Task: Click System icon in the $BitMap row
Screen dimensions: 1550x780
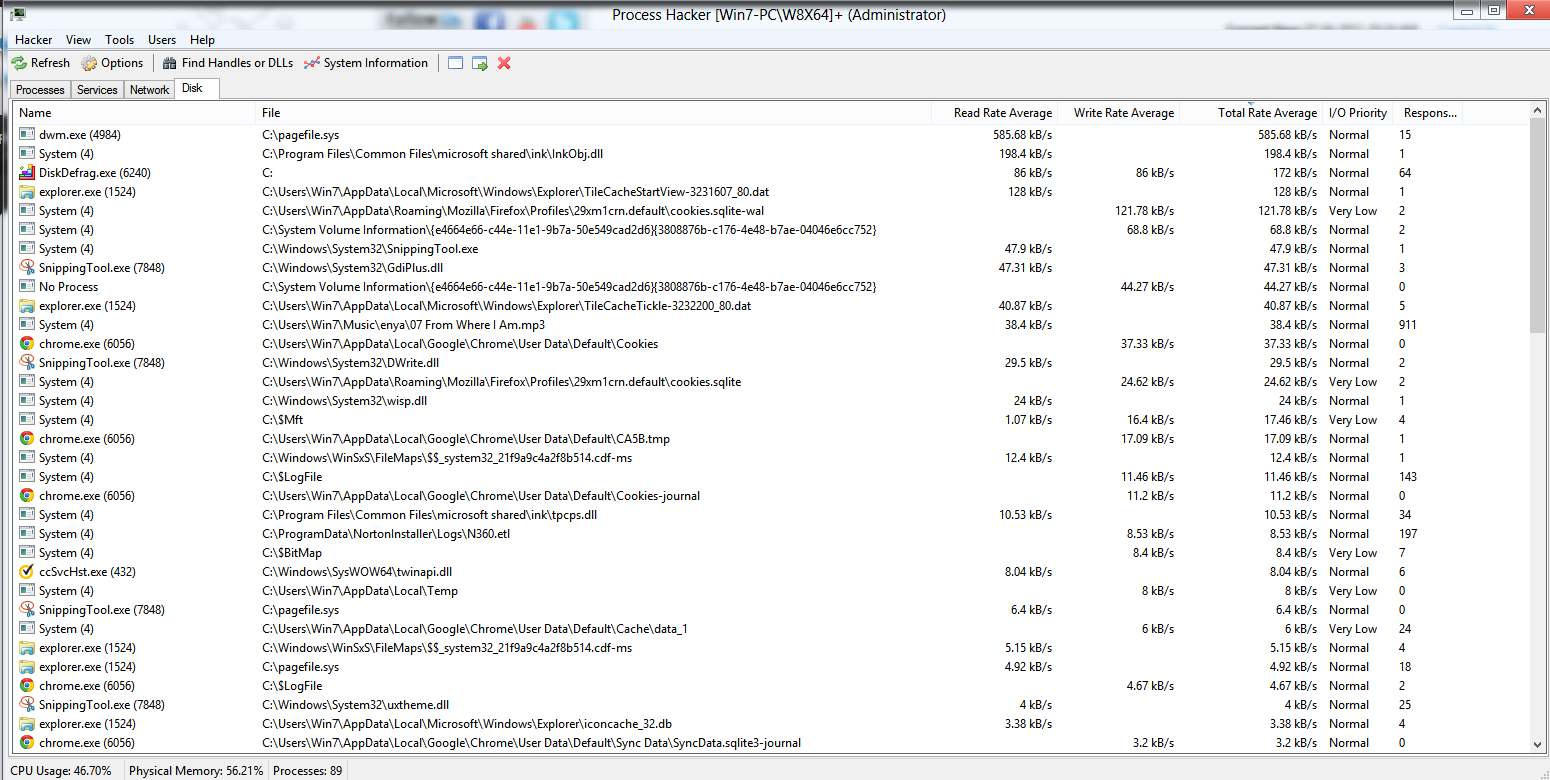Action: (x=27, y=553)
